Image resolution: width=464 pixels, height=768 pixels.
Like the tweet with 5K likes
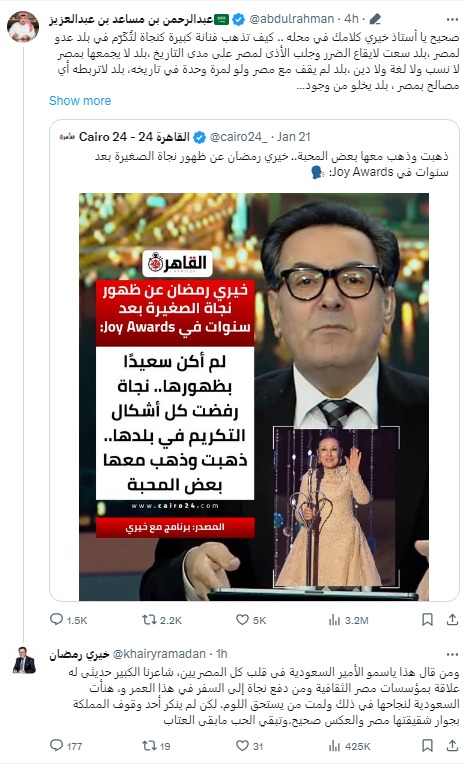250,620
